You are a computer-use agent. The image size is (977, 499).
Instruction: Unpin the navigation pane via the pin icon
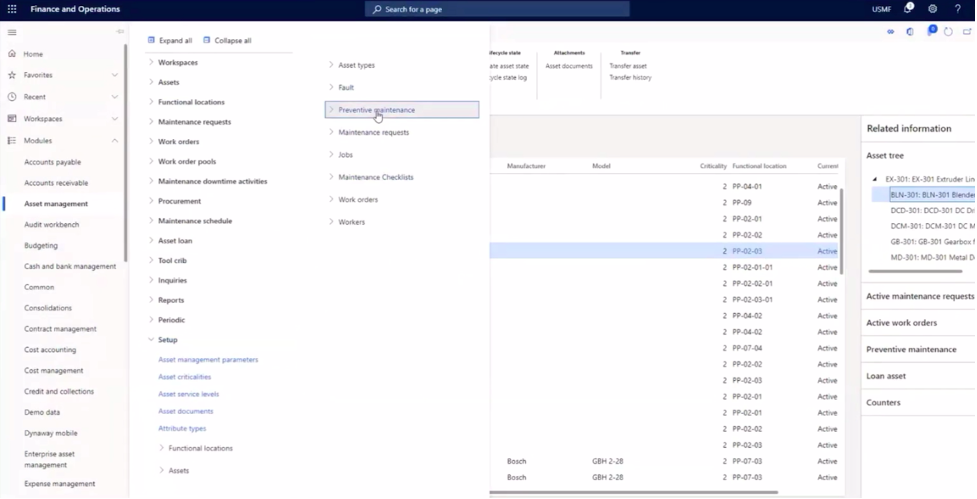point(120,32)
